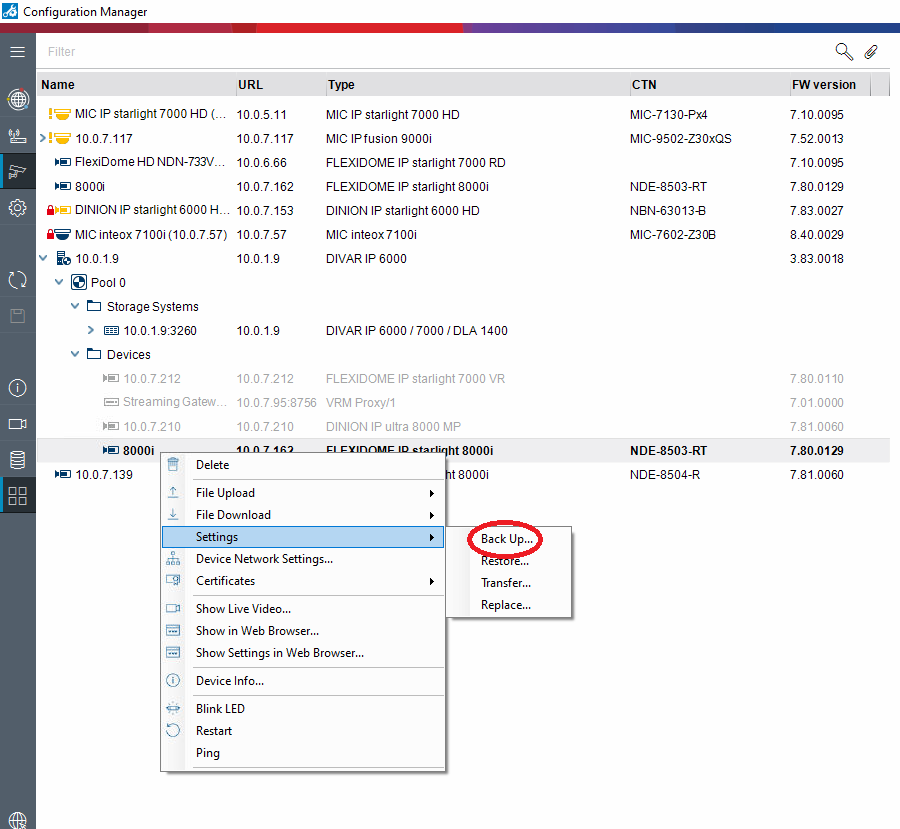
Task: Select the MIC inteox 7100i row
Action: (x=463, y=234)
